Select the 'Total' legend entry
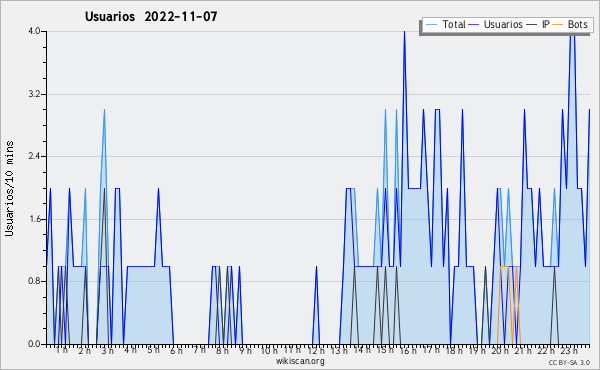 coord(445,24)
